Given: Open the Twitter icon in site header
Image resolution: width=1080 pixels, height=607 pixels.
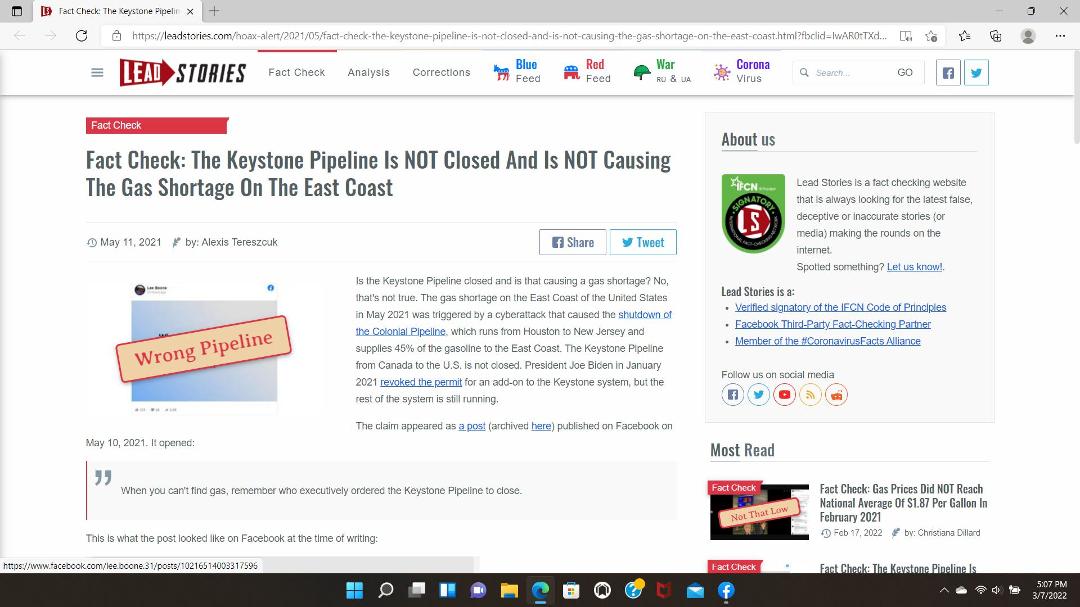Looking at the screenshot, I should click(x=976, y=72).
